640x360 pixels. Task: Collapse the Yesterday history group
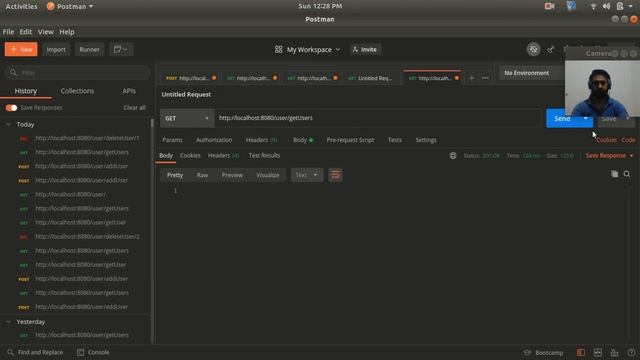9,322
